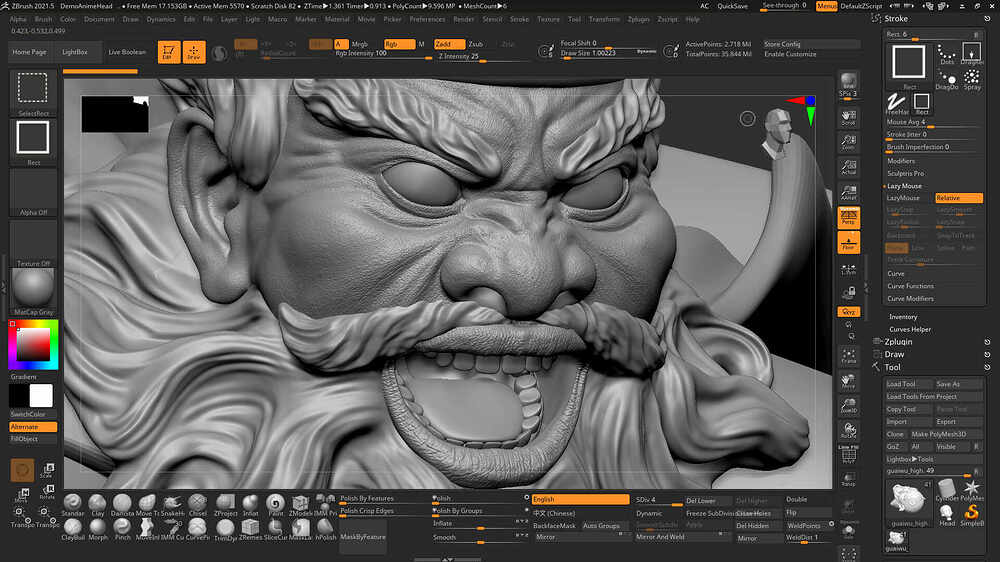
Task: Click the Zoom canvas icon
Action: coord(848,142)
